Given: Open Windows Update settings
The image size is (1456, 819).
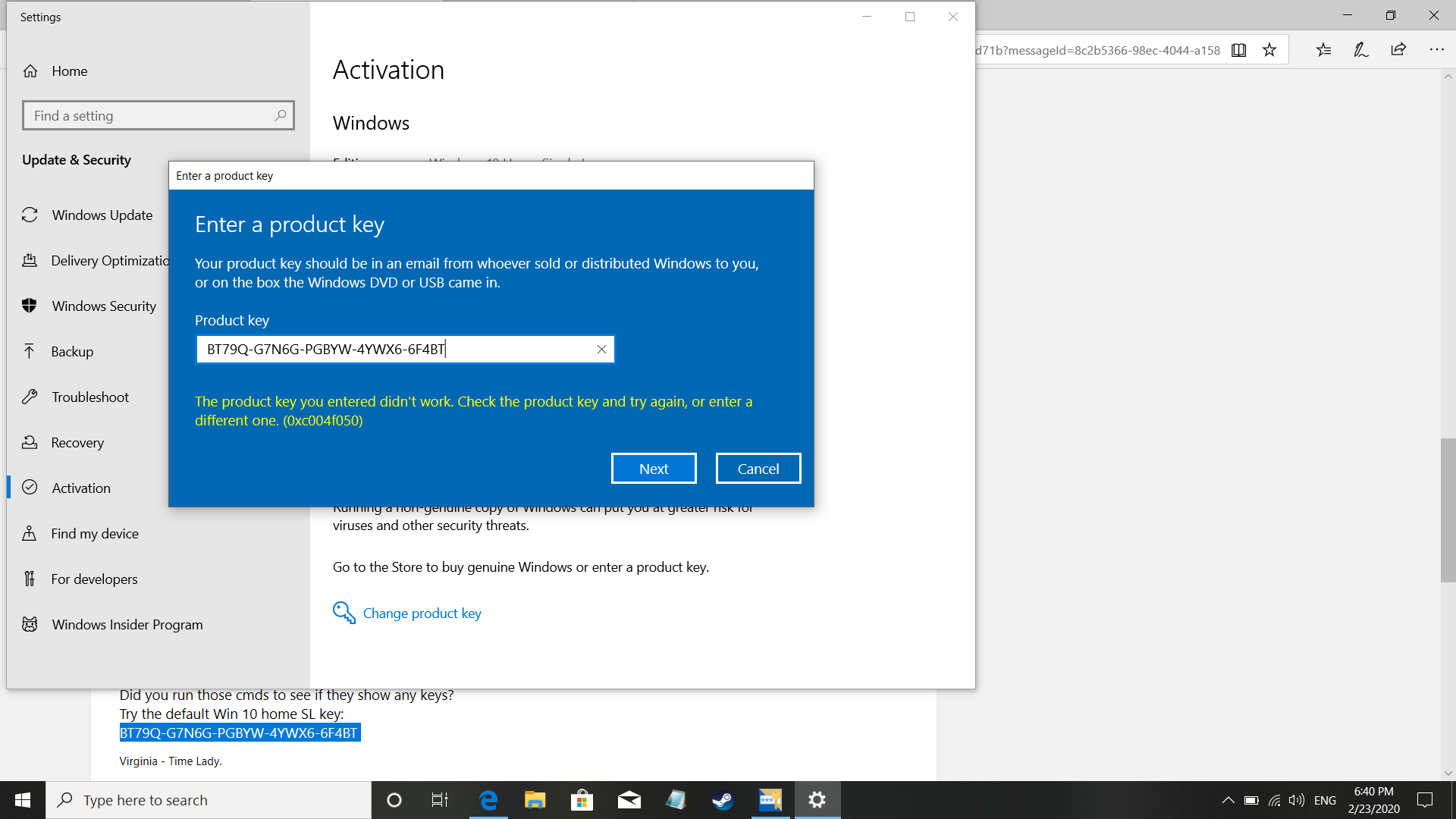Looking at the screenshot, I should coord(102,215).
